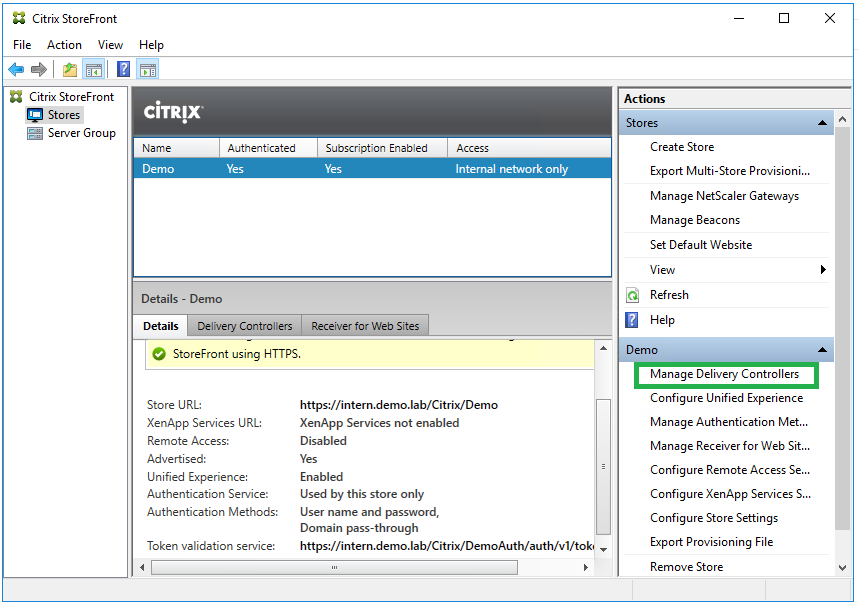858x605 pixels.
Task: Collapse the Stores section in Actions
Action: 823,123
